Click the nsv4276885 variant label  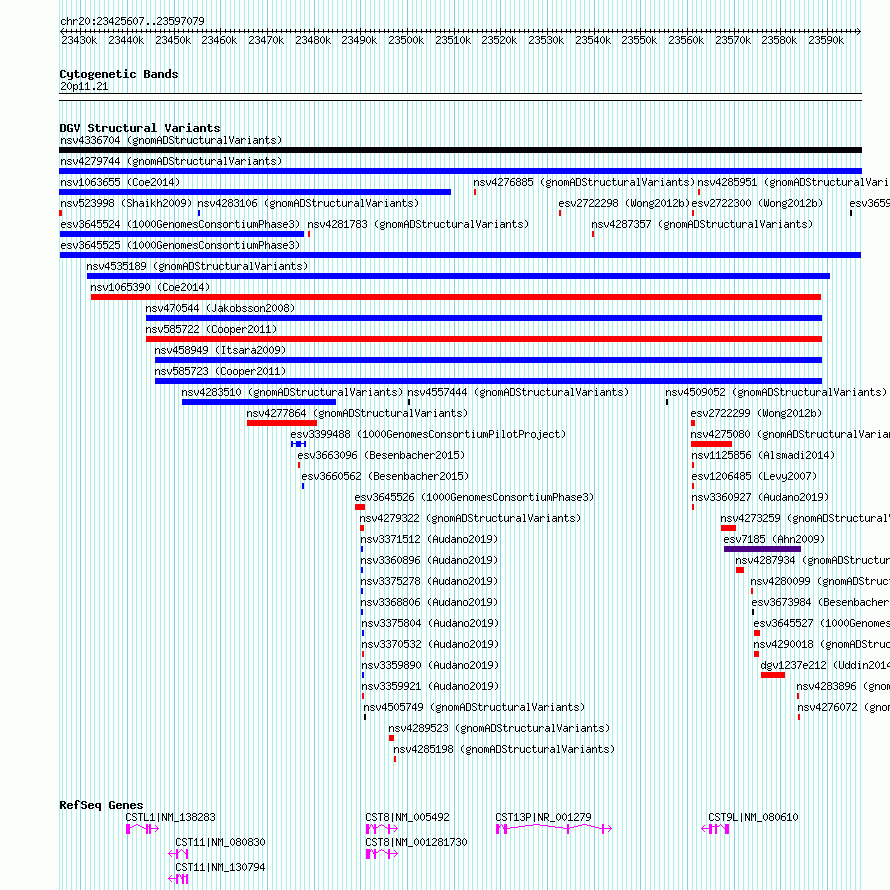pos(584,182)
